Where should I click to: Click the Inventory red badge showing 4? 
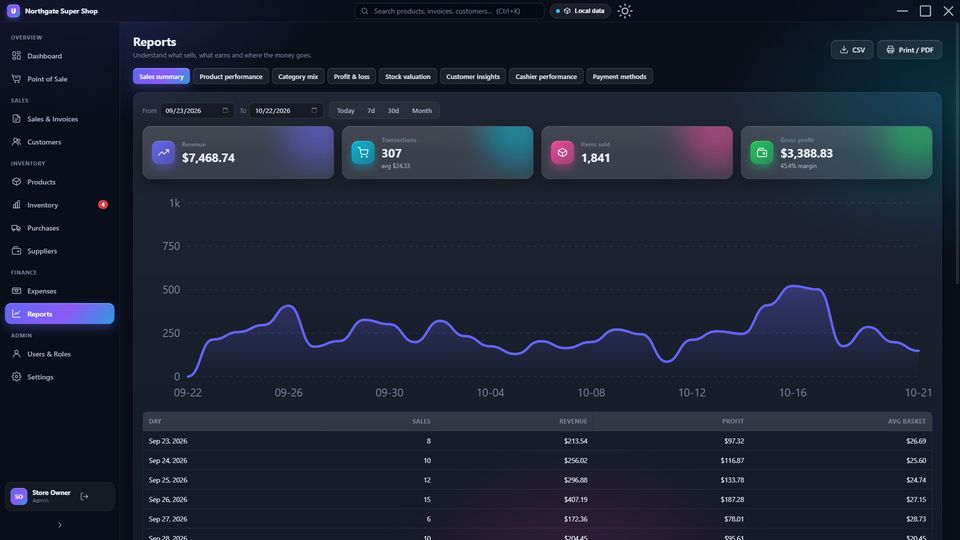[x=103, y=204]
